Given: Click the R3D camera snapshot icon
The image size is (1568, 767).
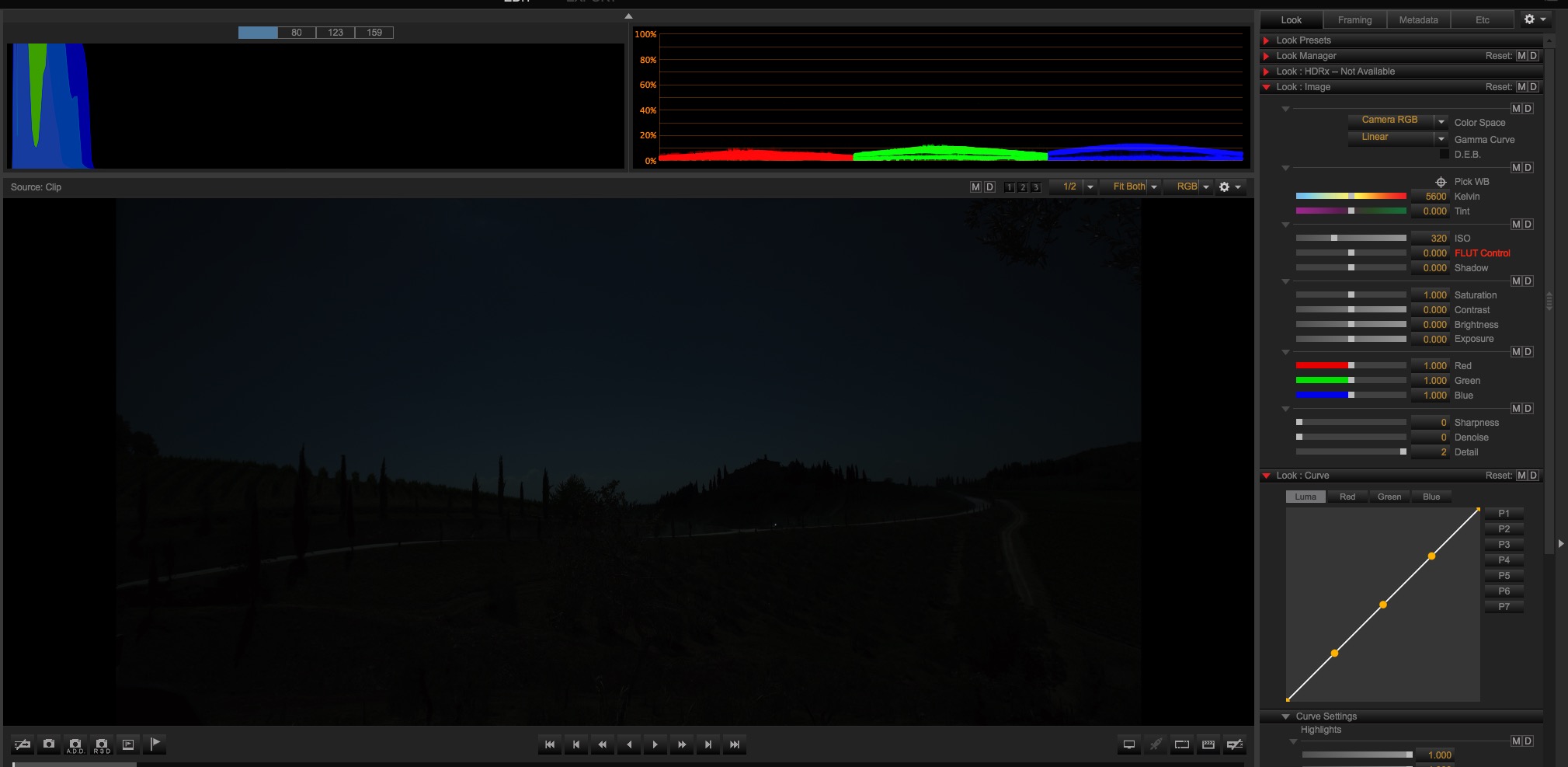Looking at the screenshot, I should tap(102, 744).
